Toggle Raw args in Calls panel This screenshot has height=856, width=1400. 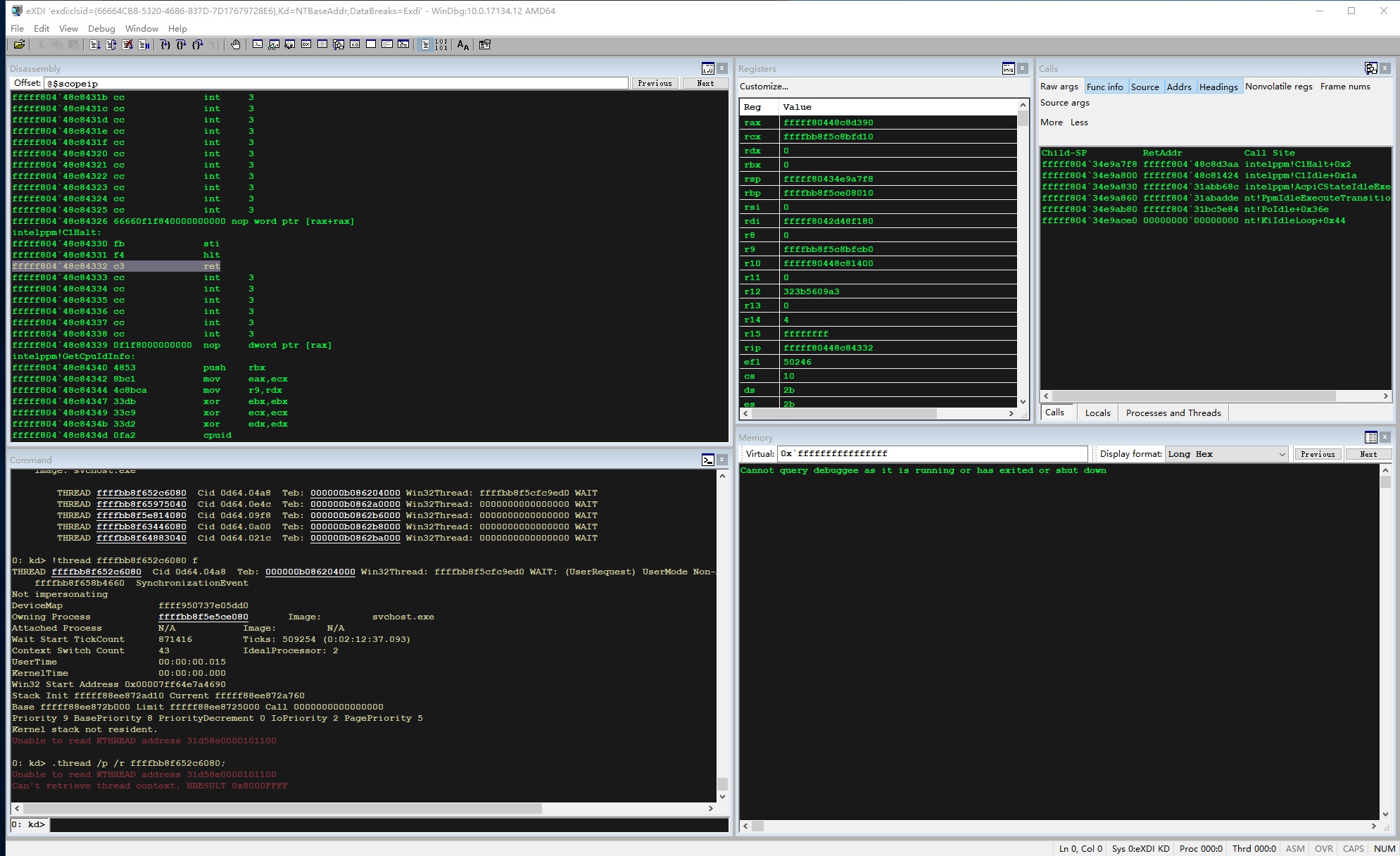coord(1059,87)
